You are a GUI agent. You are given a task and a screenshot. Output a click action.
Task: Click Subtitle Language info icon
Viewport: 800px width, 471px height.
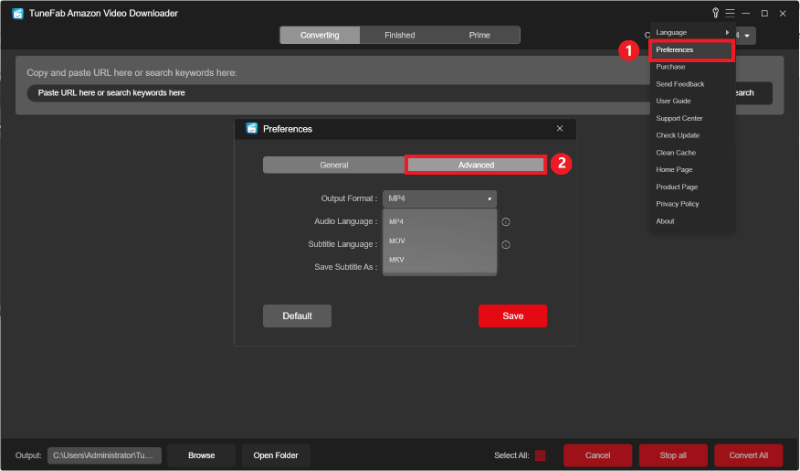click(506, 245)
